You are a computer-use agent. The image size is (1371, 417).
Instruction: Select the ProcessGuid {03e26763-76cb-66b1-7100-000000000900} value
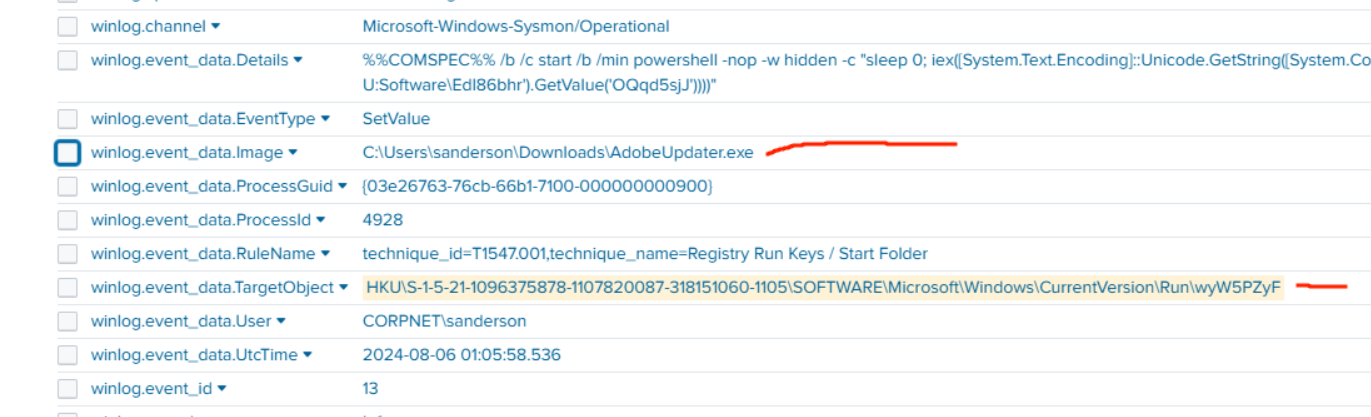pos(537,187)
